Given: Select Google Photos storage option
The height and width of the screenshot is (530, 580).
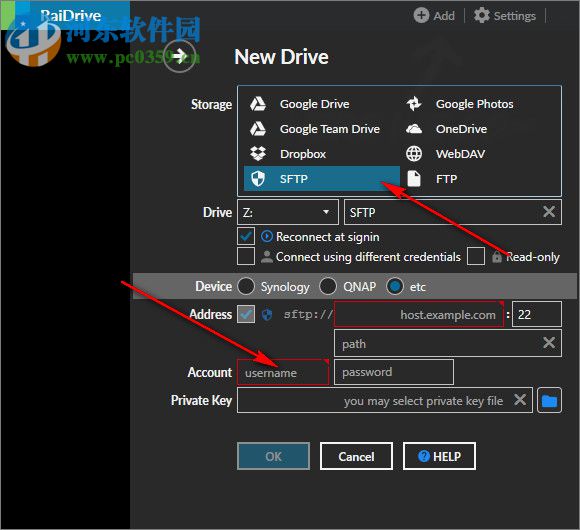Looking at the screenshot, I should [x=477, y=104].
